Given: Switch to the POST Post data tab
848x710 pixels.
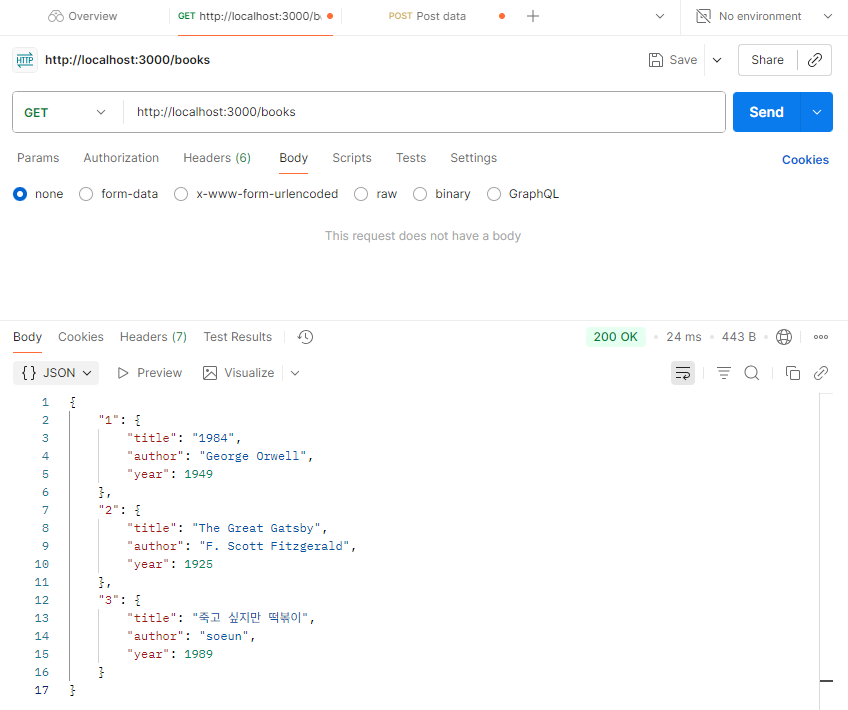Looking at the screenshot, I should pyautogui.click(x=427, y=16).
